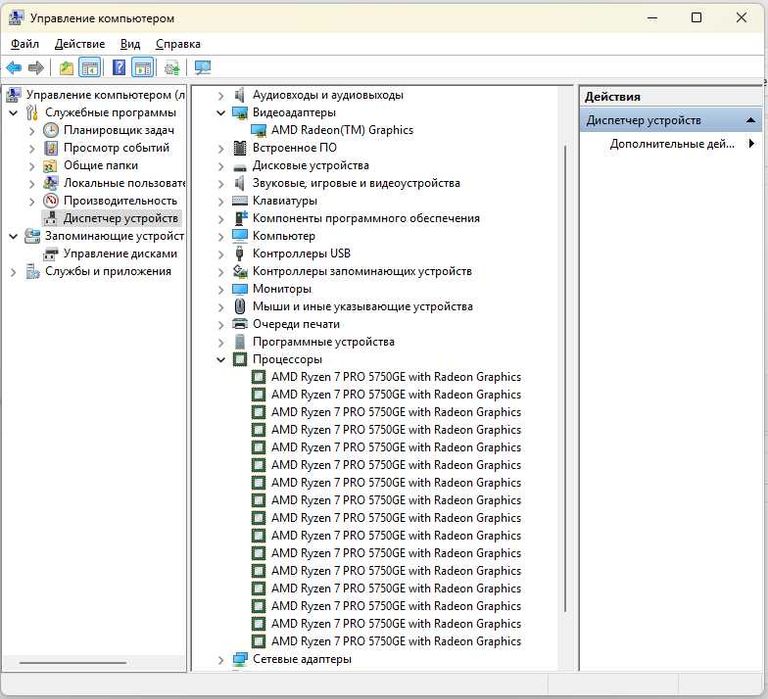Collapse the Служебные программы tree node
This screenshot has width=768, height=699.
pos(14,113)
